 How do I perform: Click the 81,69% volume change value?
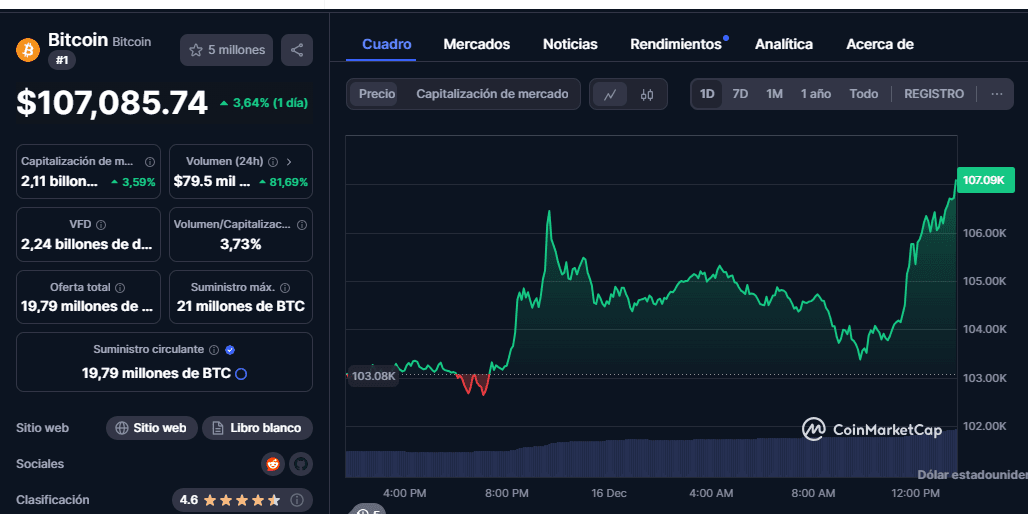tap(283, 182)
